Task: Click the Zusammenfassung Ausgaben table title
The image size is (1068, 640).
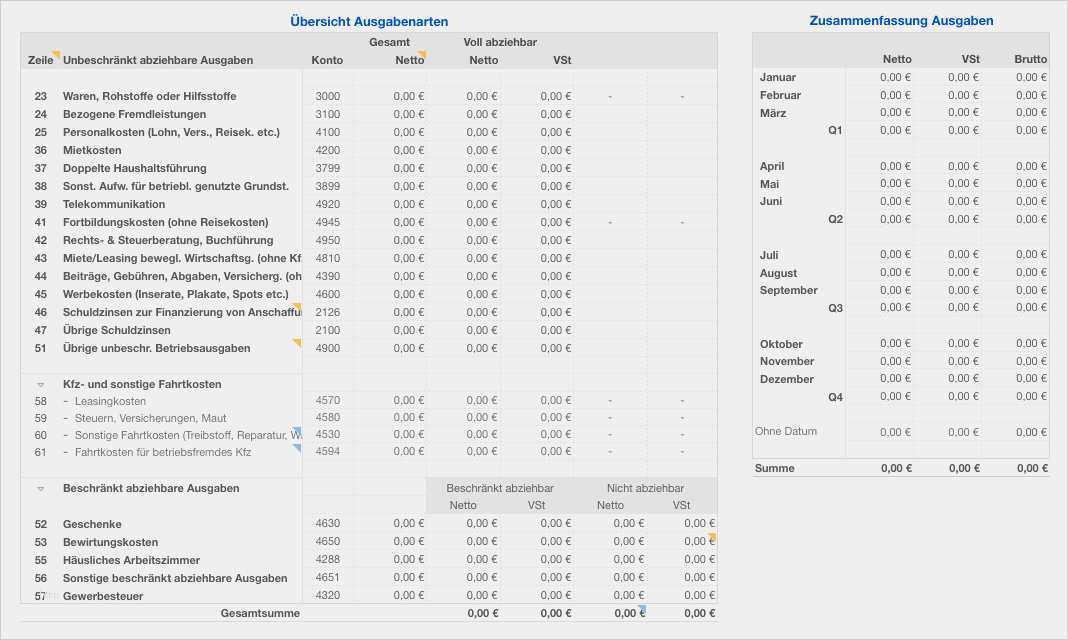Action: tap(901, 21)
